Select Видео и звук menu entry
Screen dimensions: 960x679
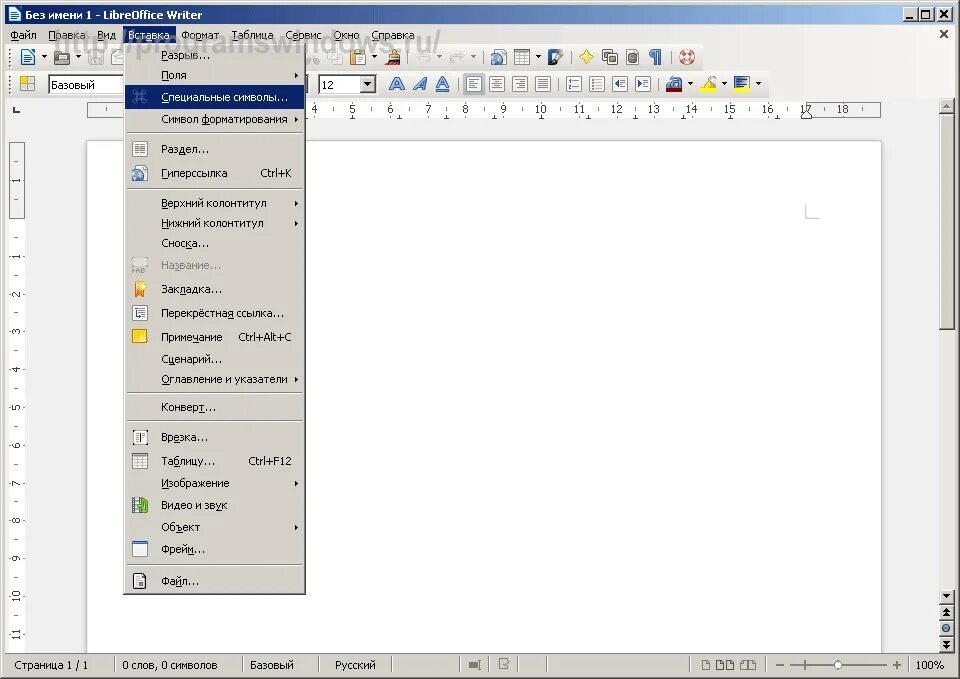pyautogui.click(x=214, y=505)
